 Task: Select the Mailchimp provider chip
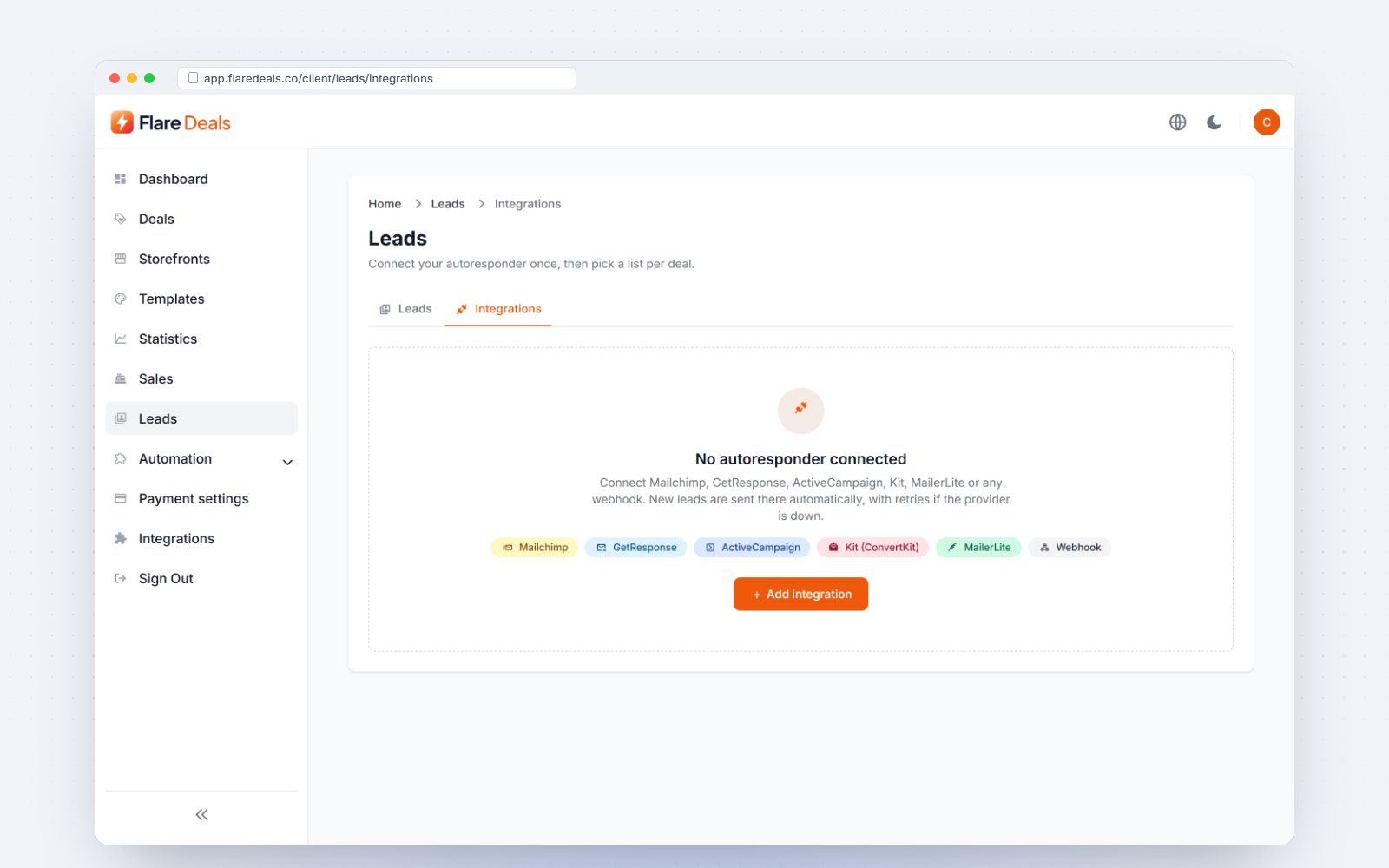[x=535, y=548]
